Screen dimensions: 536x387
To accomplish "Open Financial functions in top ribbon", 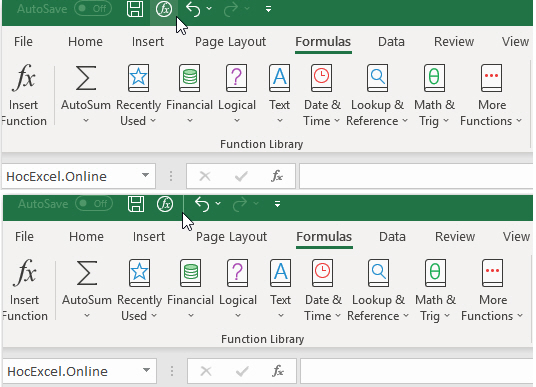I will click(x=189, y=95).
